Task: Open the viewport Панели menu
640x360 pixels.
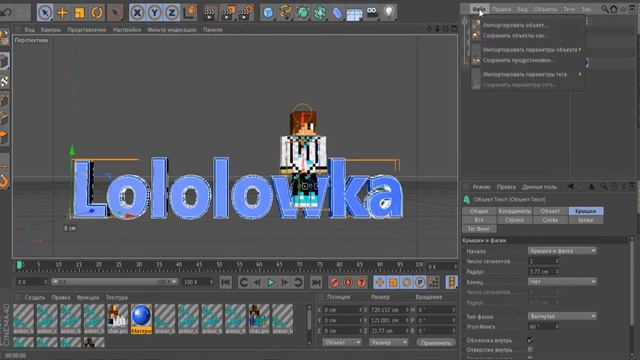Action: click(213, 30)
